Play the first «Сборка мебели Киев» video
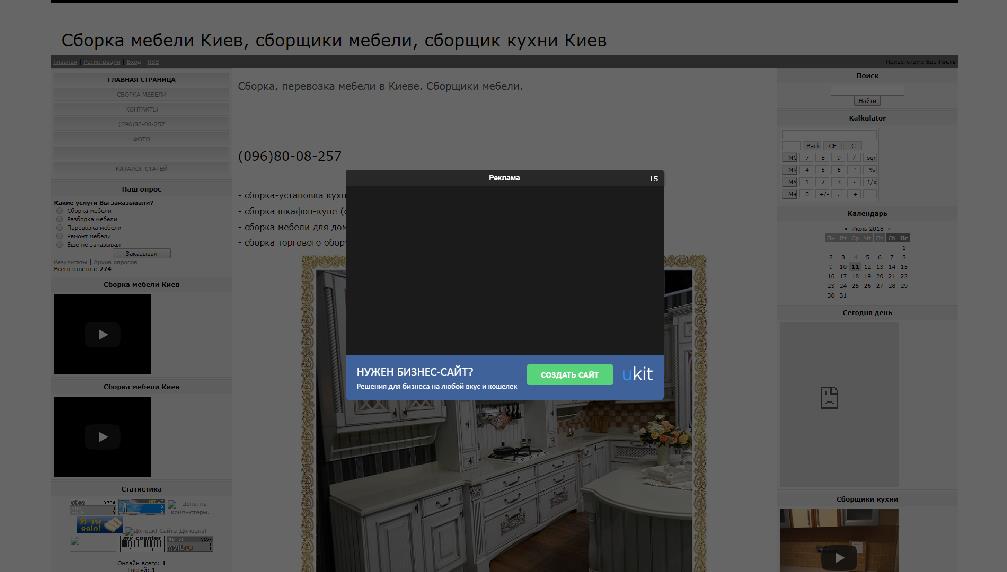This screenshot has width=1007, height=572. (x=103, y=334)
